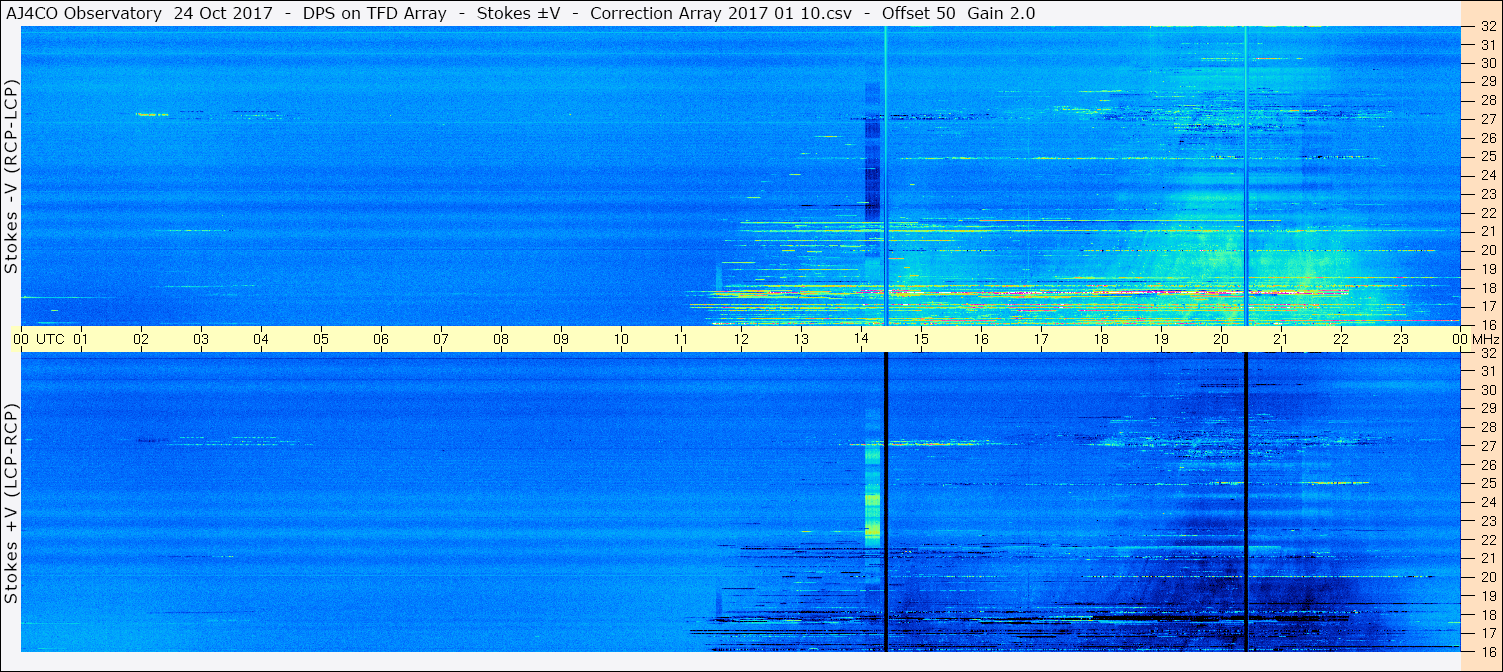Viewport: 1503px width, 672px height.
Task: Click 23 MHz label in Stokes +V panel
Action: (x=1488, y=521)
